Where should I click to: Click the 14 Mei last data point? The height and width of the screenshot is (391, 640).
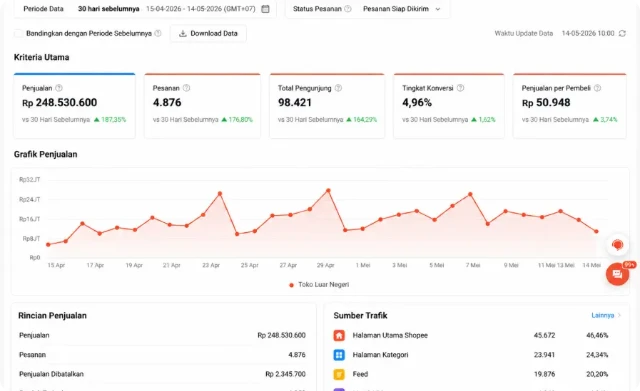tap(596, 231)
